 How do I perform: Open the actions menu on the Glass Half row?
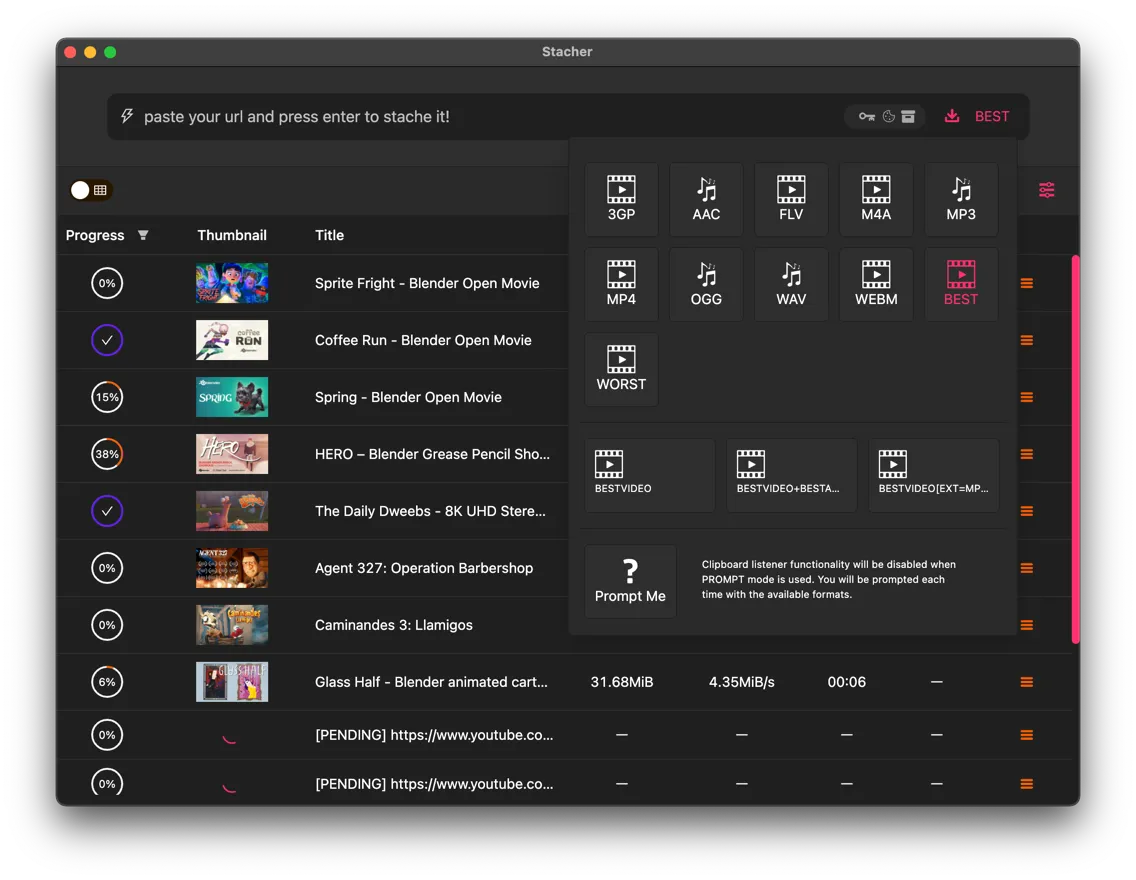1026,682
